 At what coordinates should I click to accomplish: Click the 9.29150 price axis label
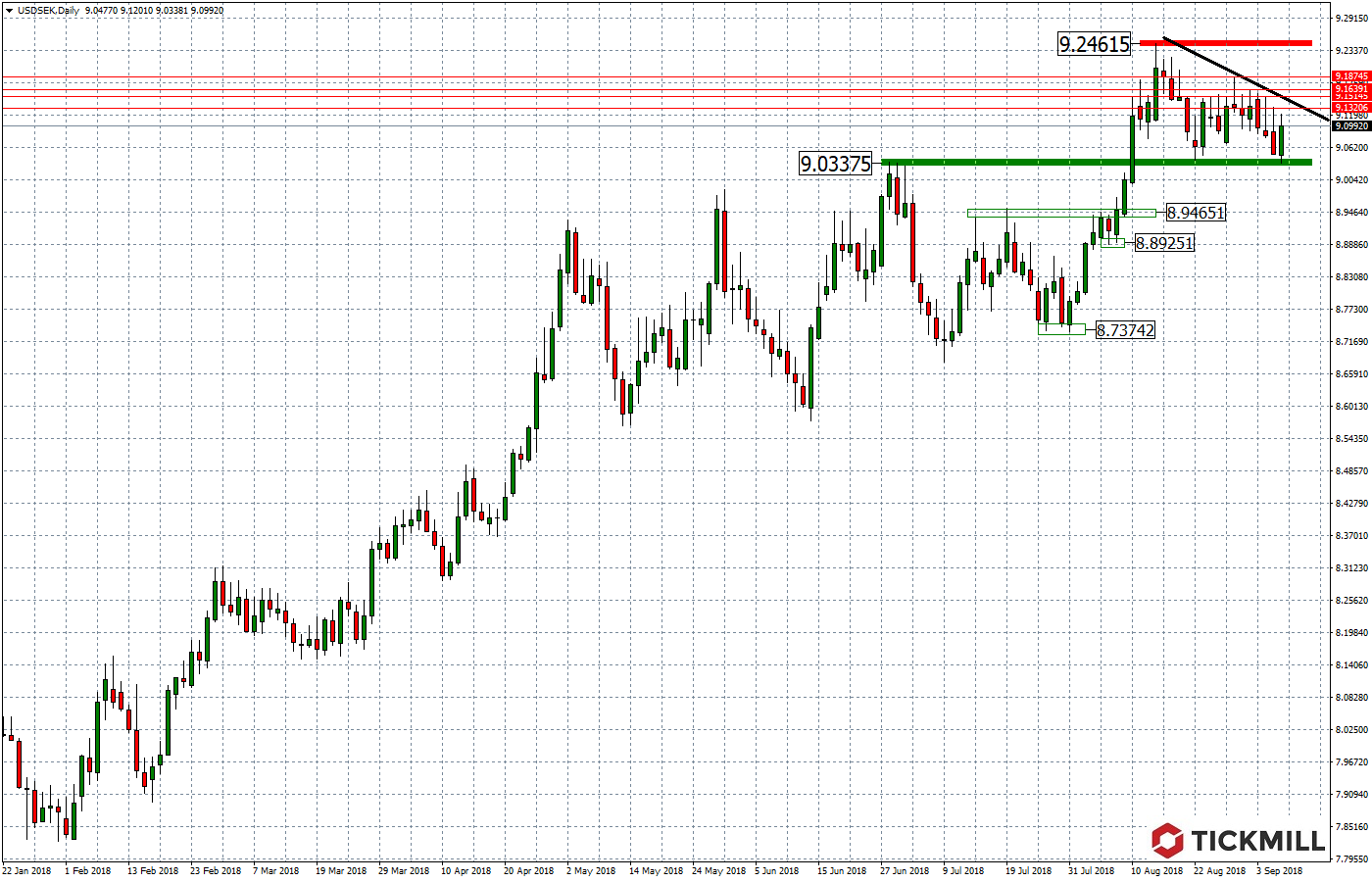coord(1351,18)
